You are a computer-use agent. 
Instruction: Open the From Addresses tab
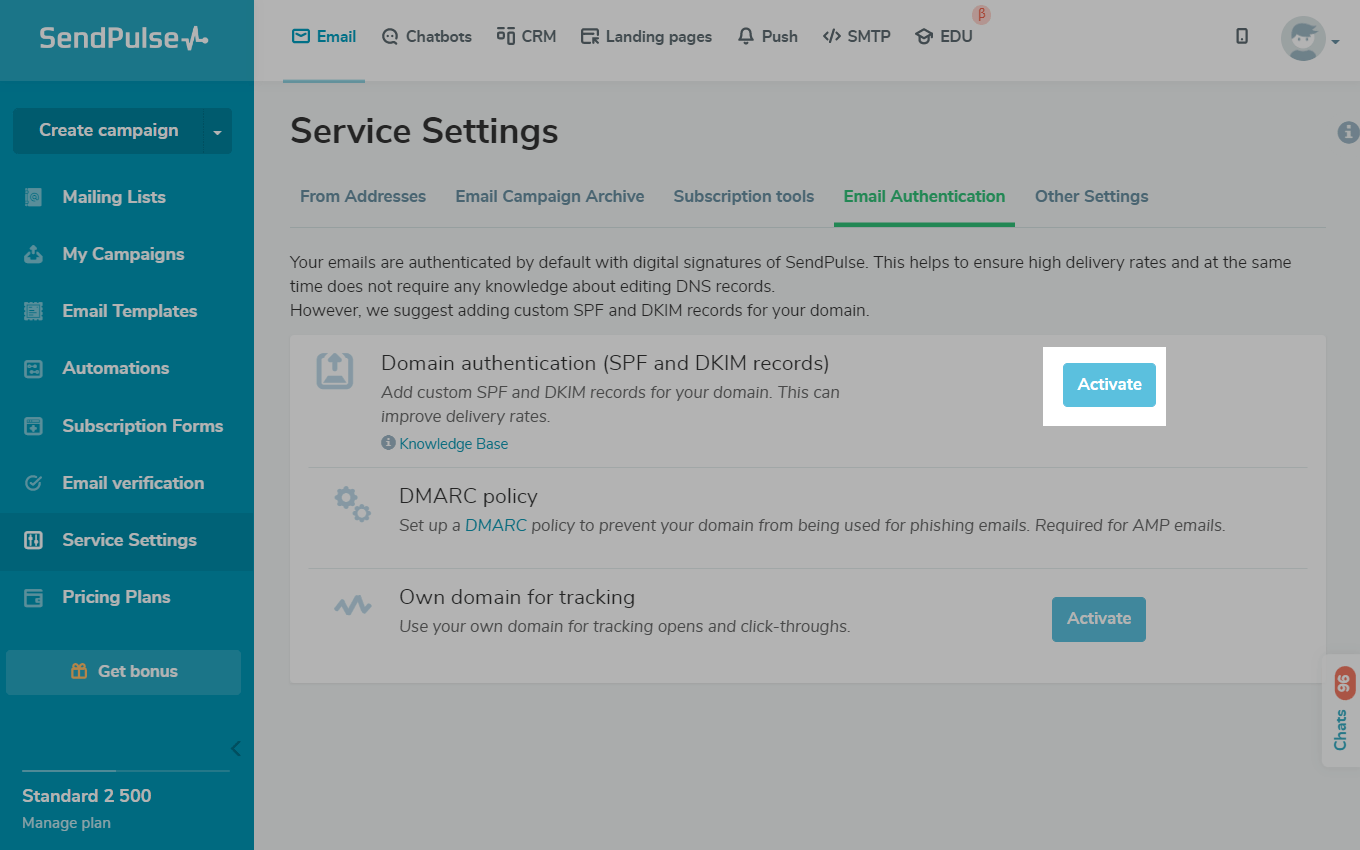363,196
